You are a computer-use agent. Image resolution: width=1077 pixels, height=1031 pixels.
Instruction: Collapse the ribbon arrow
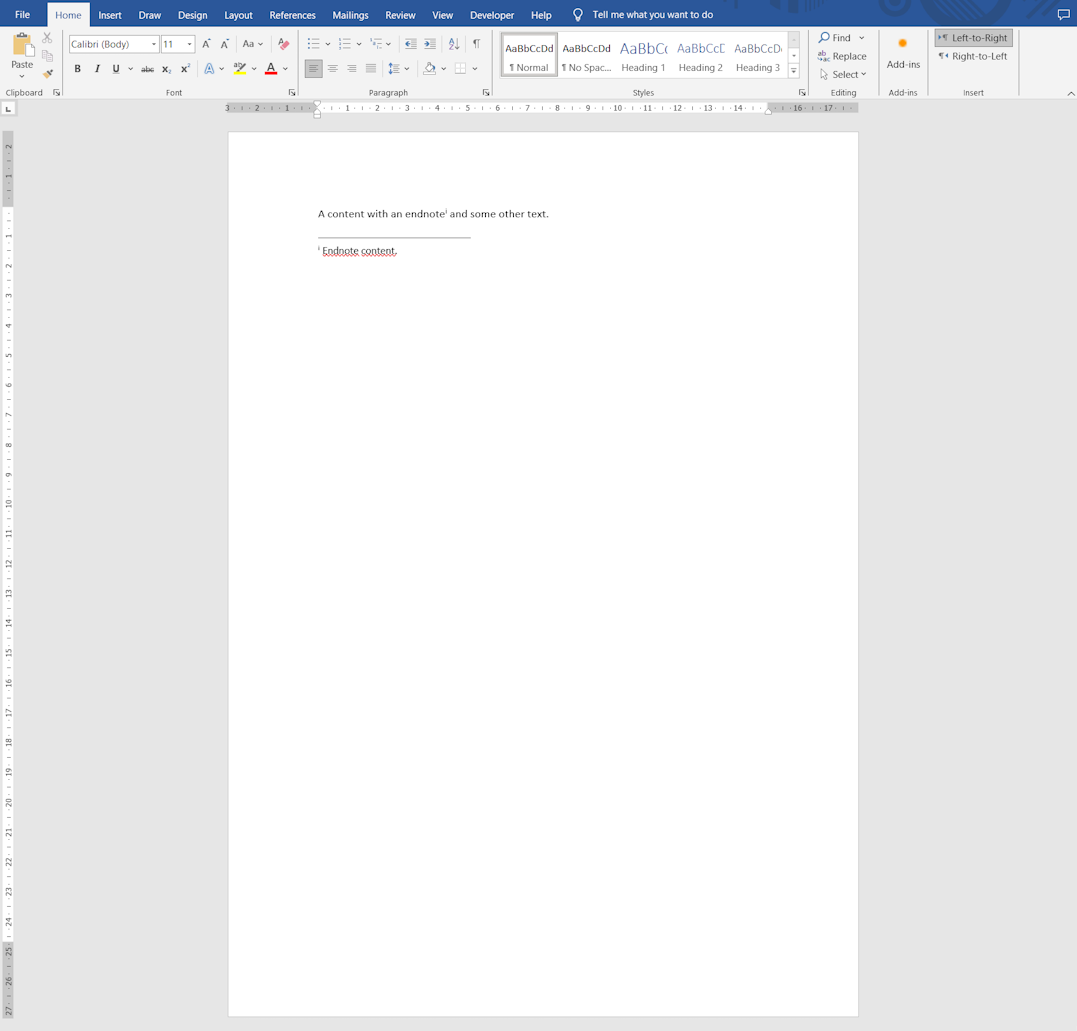pyautogui.click(x=1070, y=93)
